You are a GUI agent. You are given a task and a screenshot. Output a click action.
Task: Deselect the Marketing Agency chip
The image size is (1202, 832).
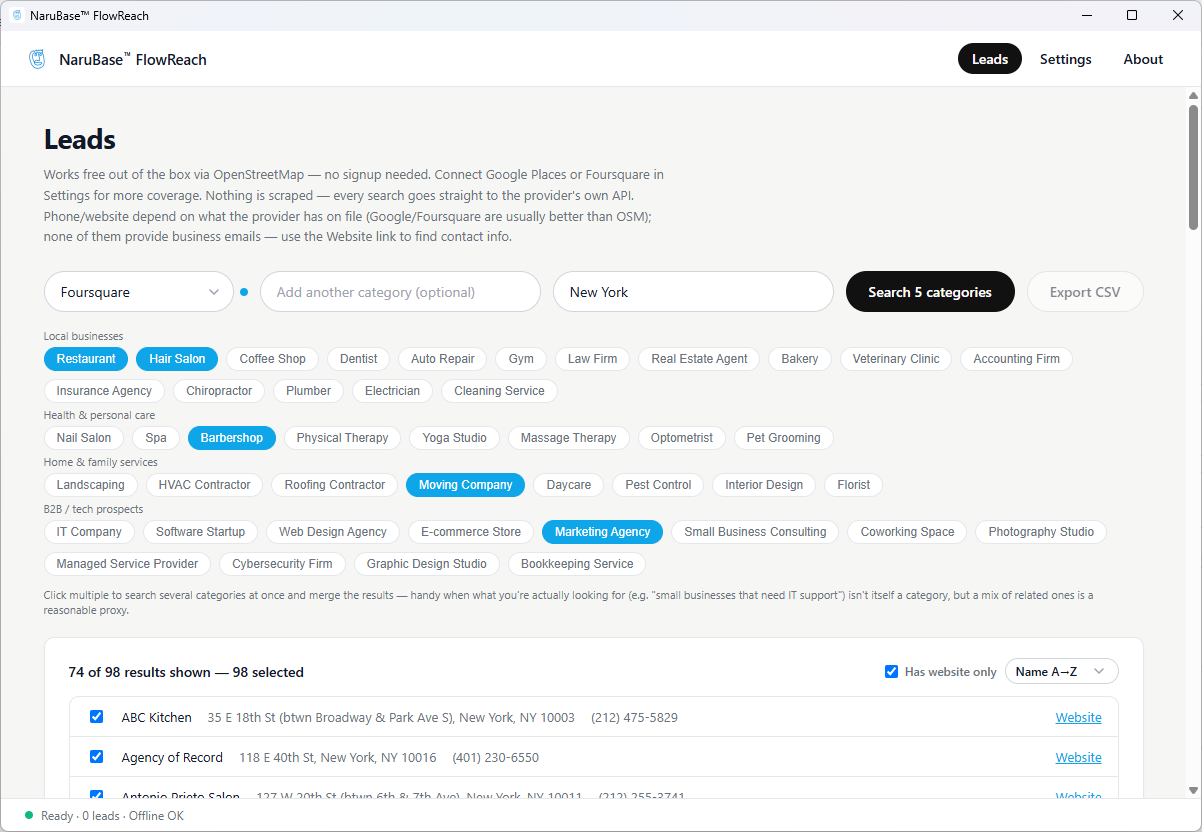coord(603,532)
